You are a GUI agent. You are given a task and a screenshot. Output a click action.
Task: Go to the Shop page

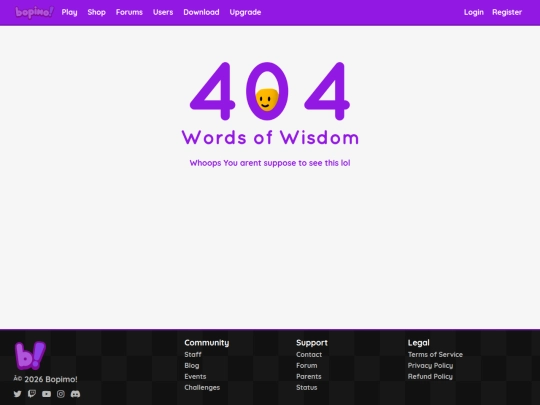[96, 12]
